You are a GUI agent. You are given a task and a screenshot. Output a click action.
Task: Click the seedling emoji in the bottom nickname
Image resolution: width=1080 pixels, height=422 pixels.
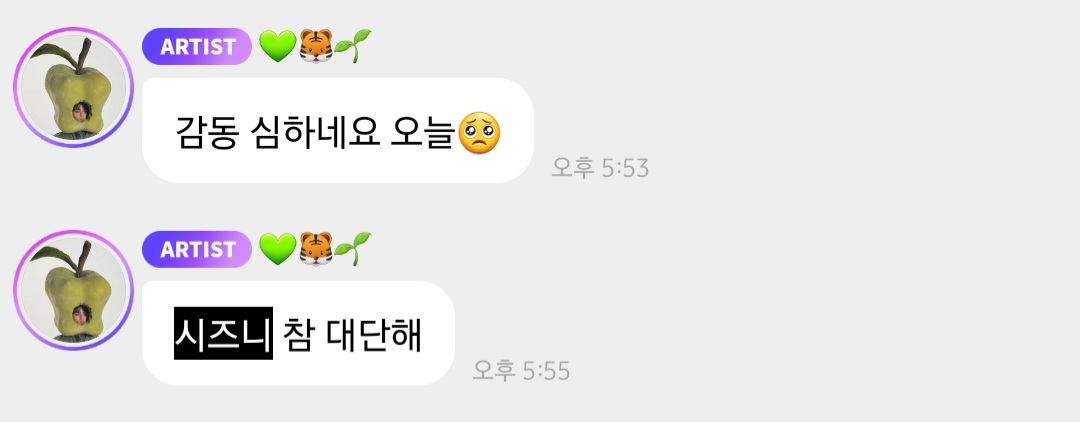coord(353,249)
